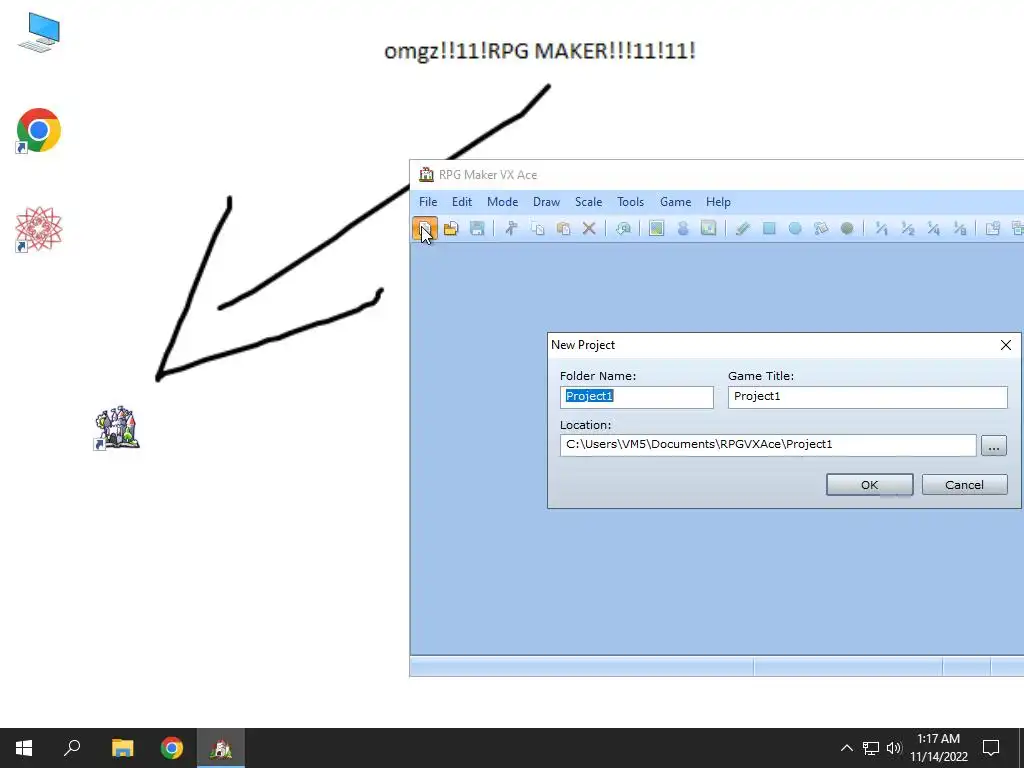Click the Folder Name input field

636,397
